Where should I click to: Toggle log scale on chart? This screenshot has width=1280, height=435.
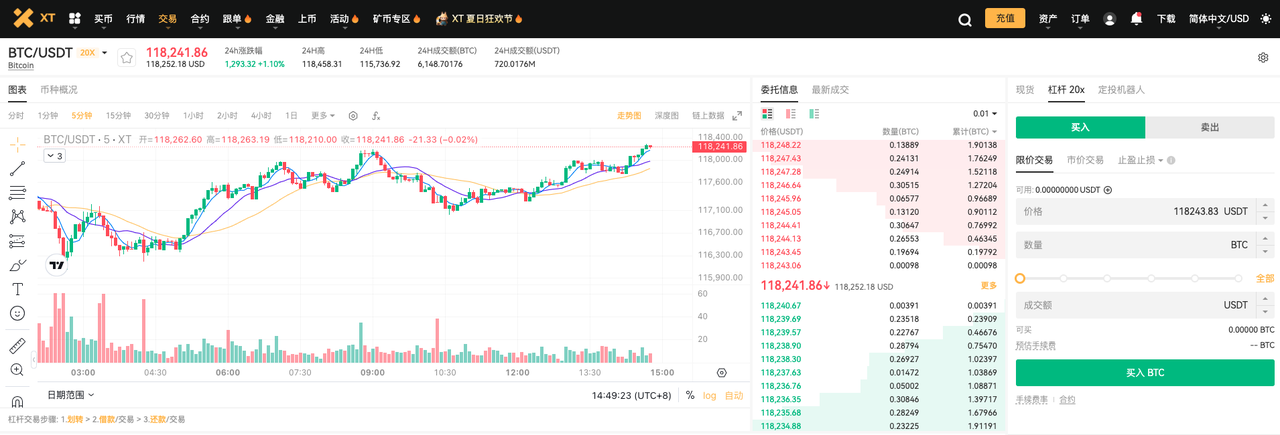[709, 395]
